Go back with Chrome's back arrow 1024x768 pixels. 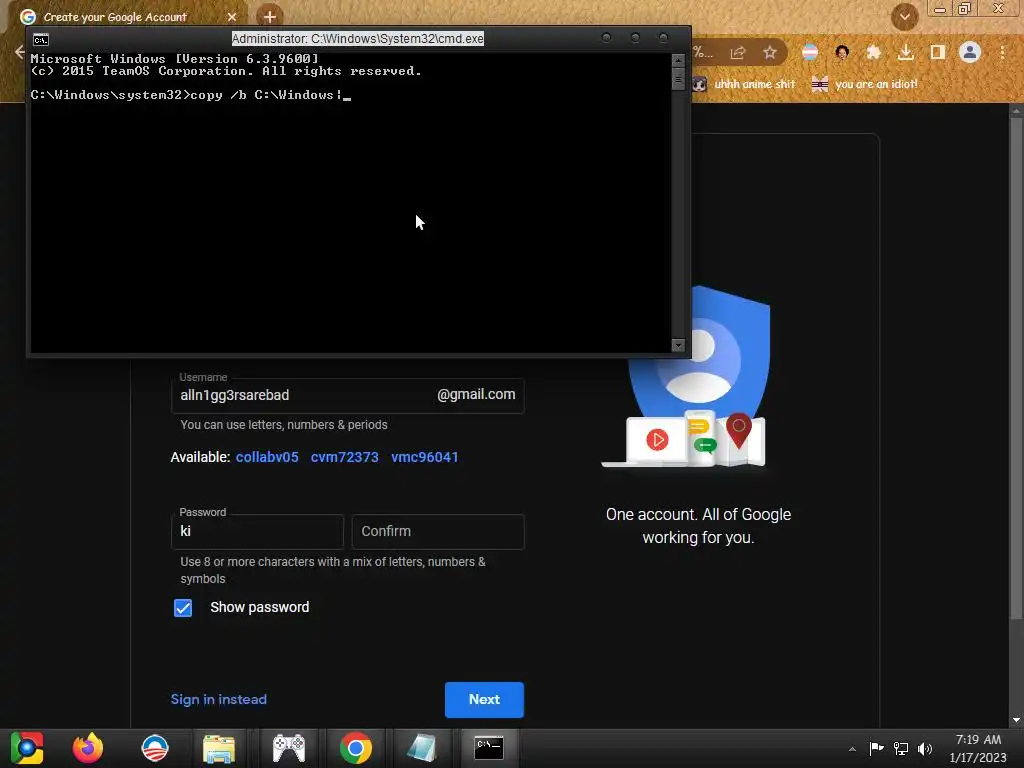19,52
